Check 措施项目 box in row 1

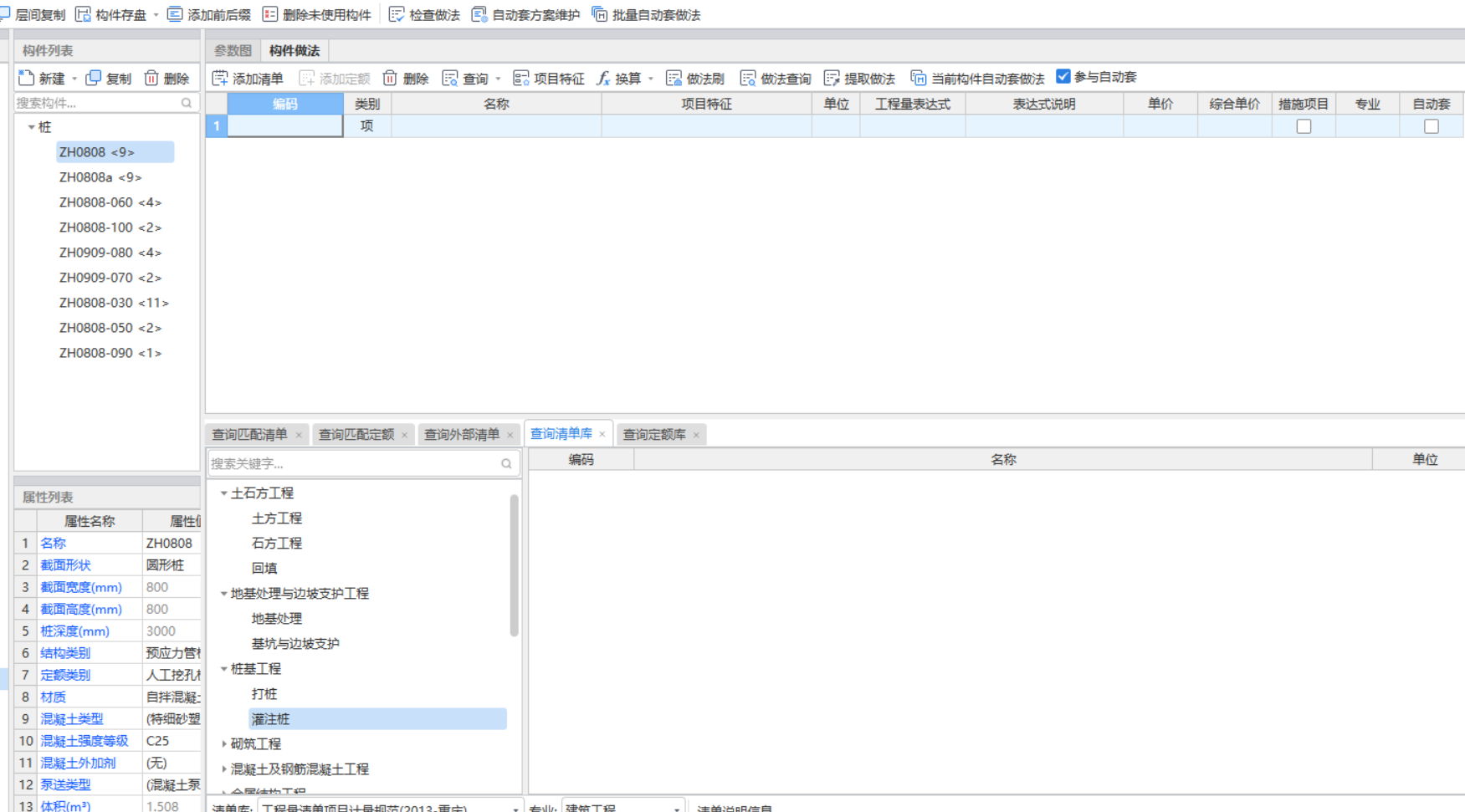click(1304, 126)
